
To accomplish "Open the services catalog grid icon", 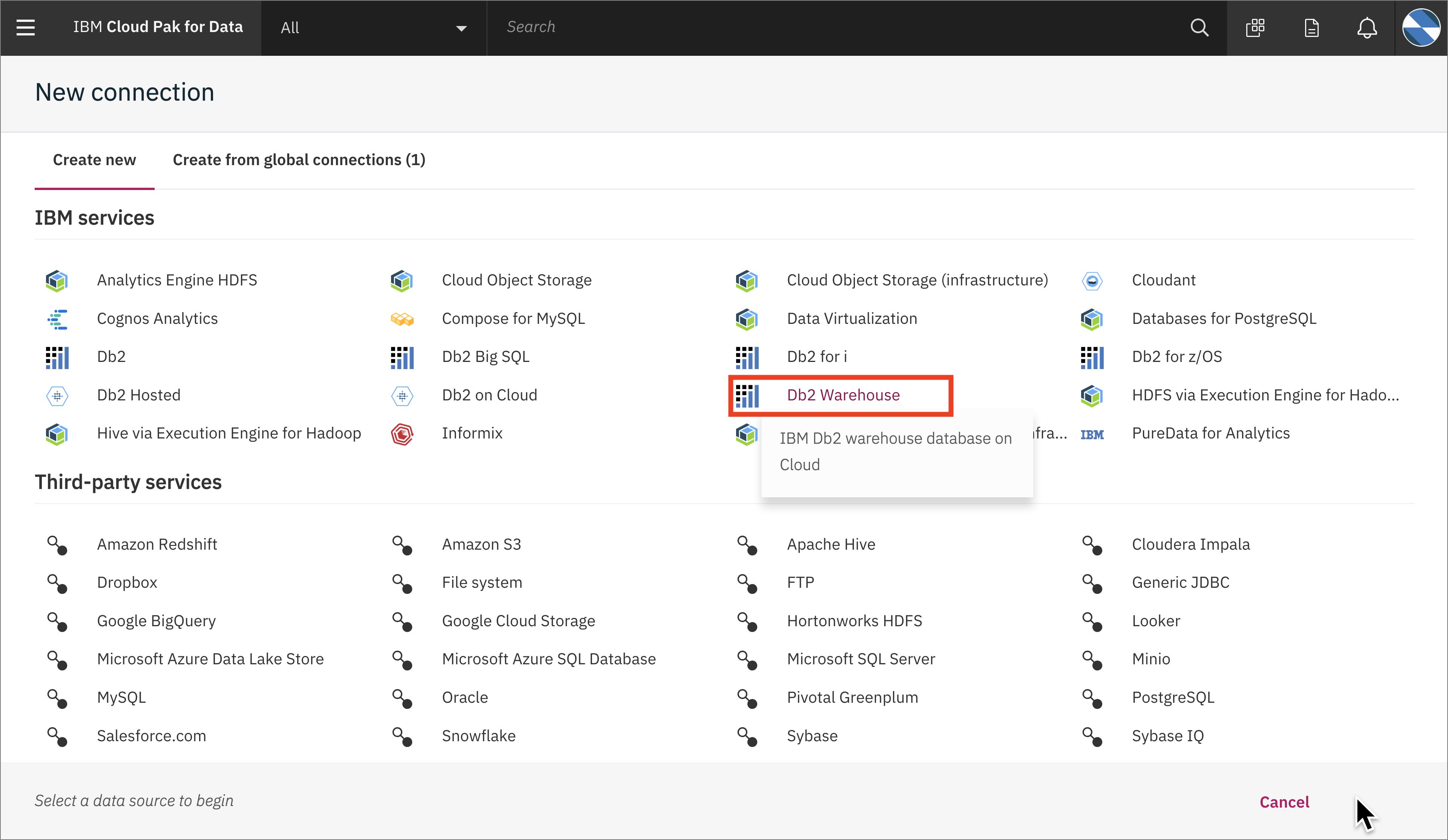I will [1255, 27].
